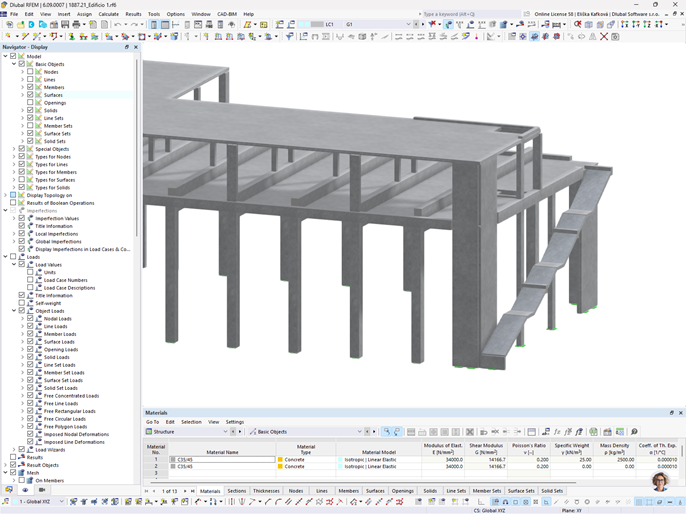Click Go To in the Materials panel
This screenshot has height=514, width=686.
[153, 422]
